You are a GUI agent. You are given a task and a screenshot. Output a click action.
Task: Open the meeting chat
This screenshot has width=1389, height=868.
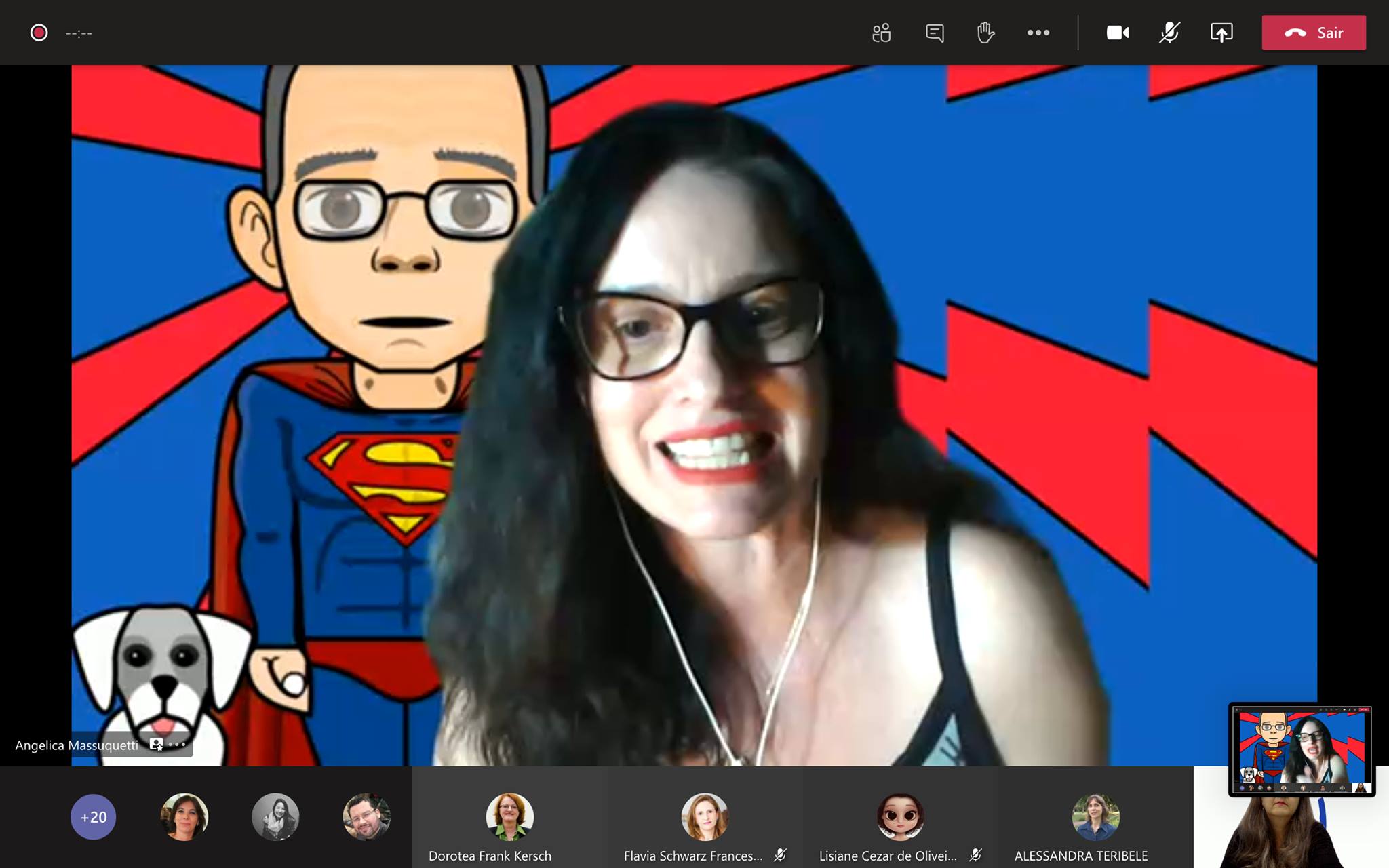pos(935,33)
